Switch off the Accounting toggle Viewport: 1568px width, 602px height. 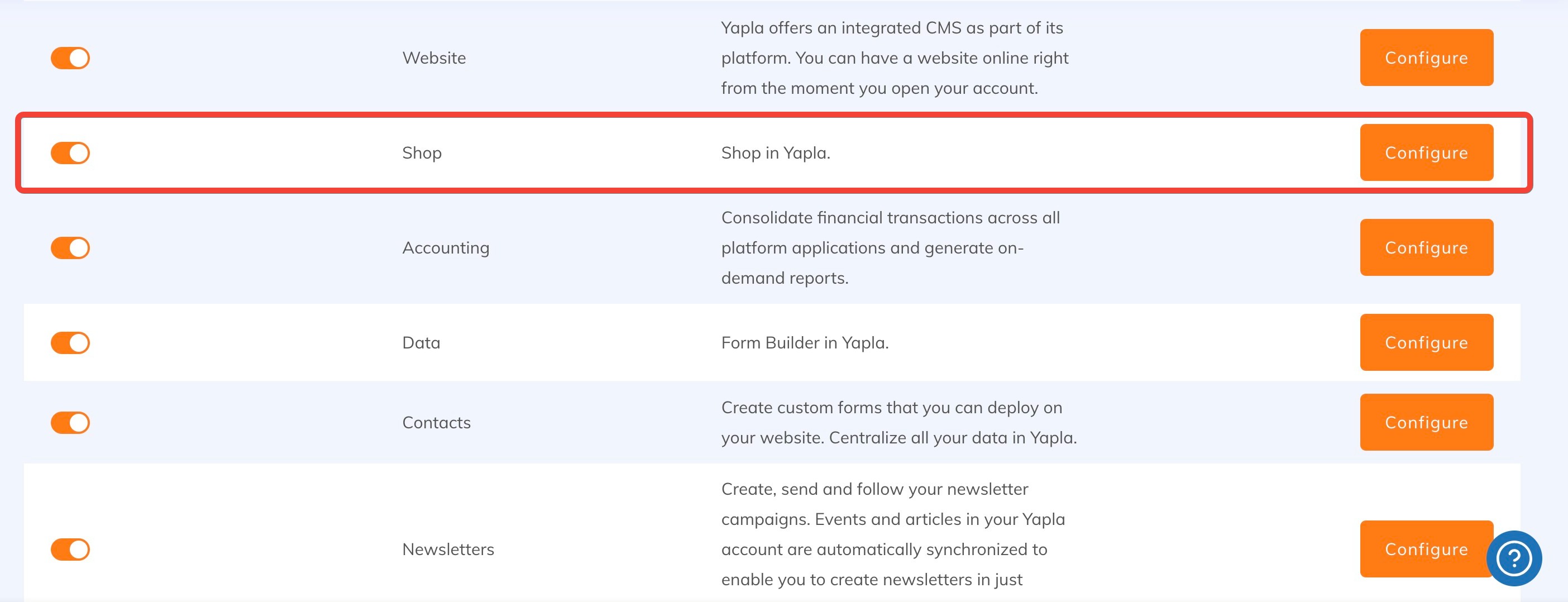pos(70,248)
